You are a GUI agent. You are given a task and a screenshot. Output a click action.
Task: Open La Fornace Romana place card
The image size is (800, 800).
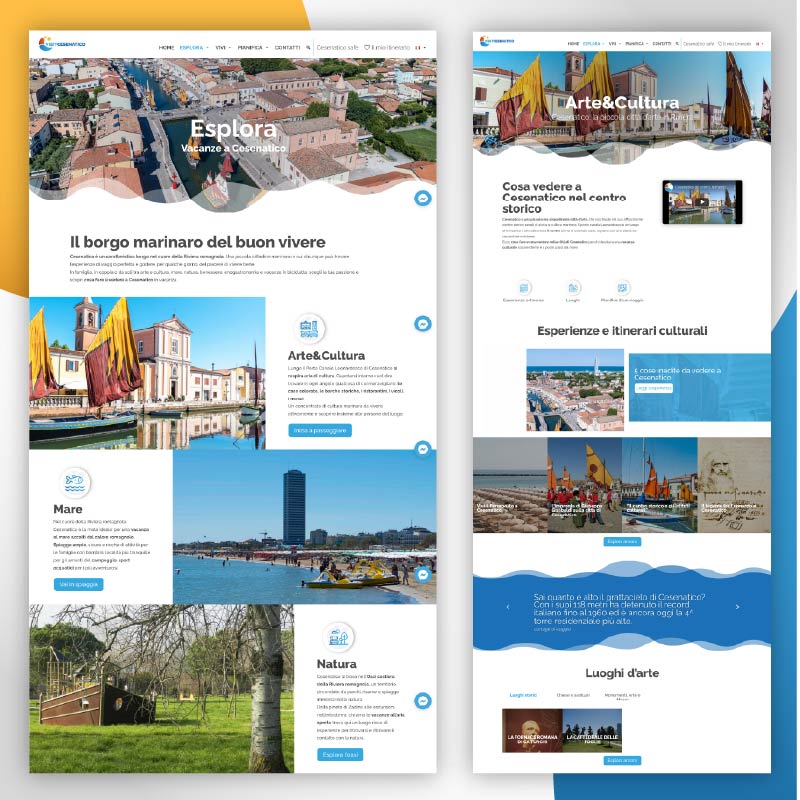[x=532, y=731]
